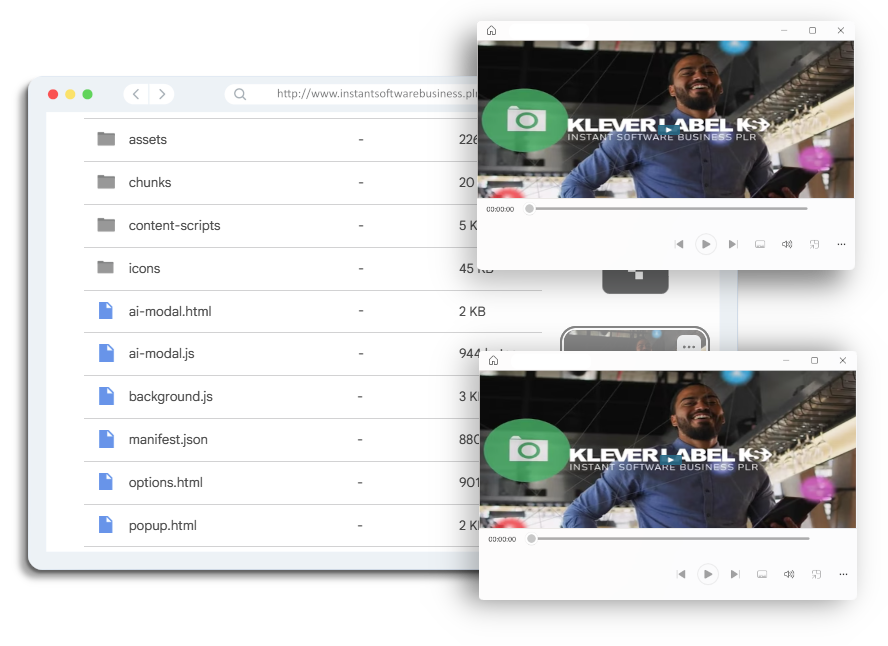Click the browser forward arrow
This screenshot has height=646, width=888.
[x=162, y=94]
